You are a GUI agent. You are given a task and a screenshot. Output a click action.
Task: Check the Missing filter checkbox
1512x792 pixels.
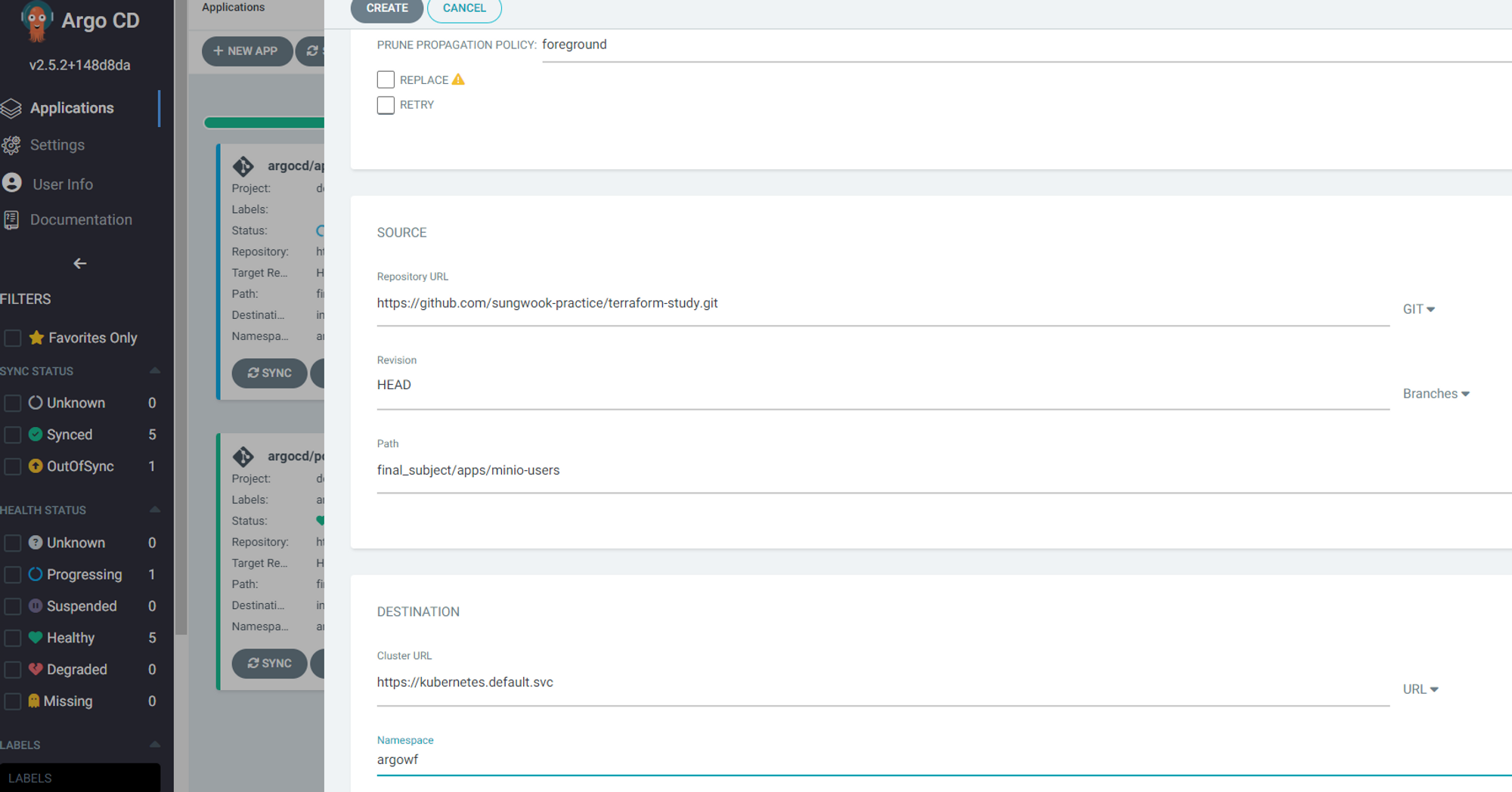(x=13, y=701)
